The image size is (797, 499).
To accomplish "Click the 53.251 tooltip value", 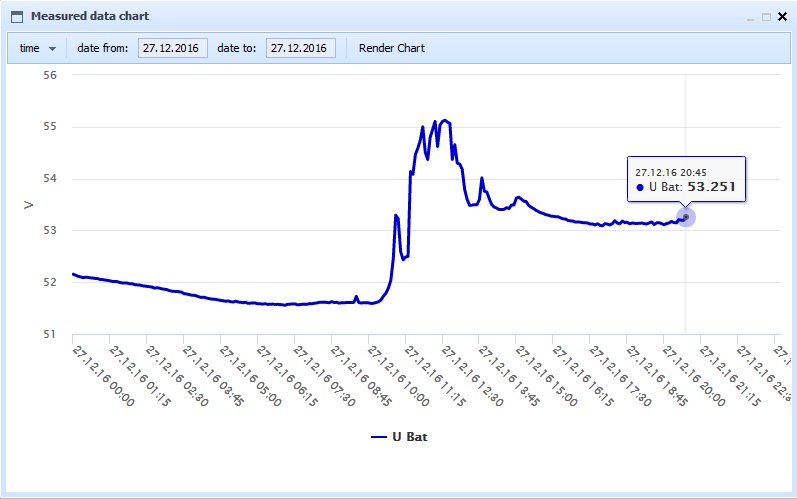I will [x=711, y=187].
